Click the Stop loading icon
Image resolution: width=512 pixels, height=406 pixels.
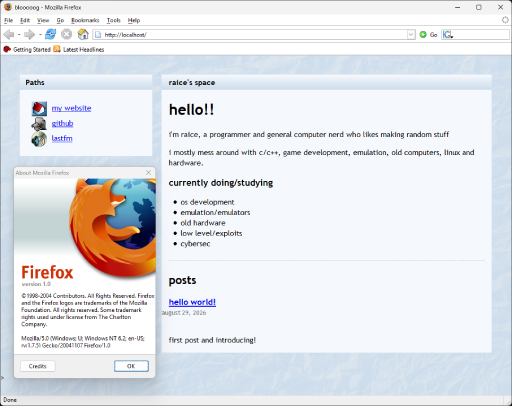[67, 34]
